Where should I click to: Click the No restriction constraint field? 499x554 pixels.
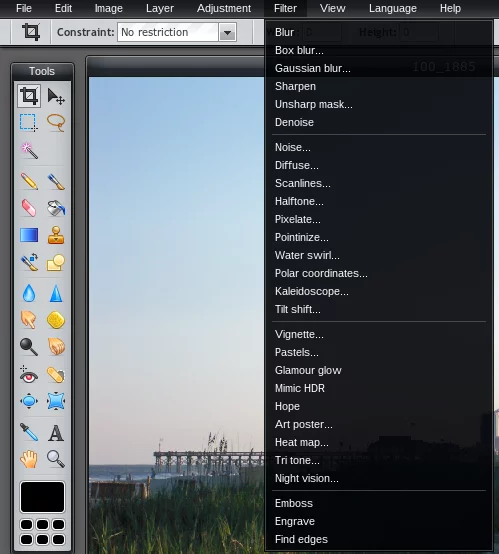[x=168, y=32]
